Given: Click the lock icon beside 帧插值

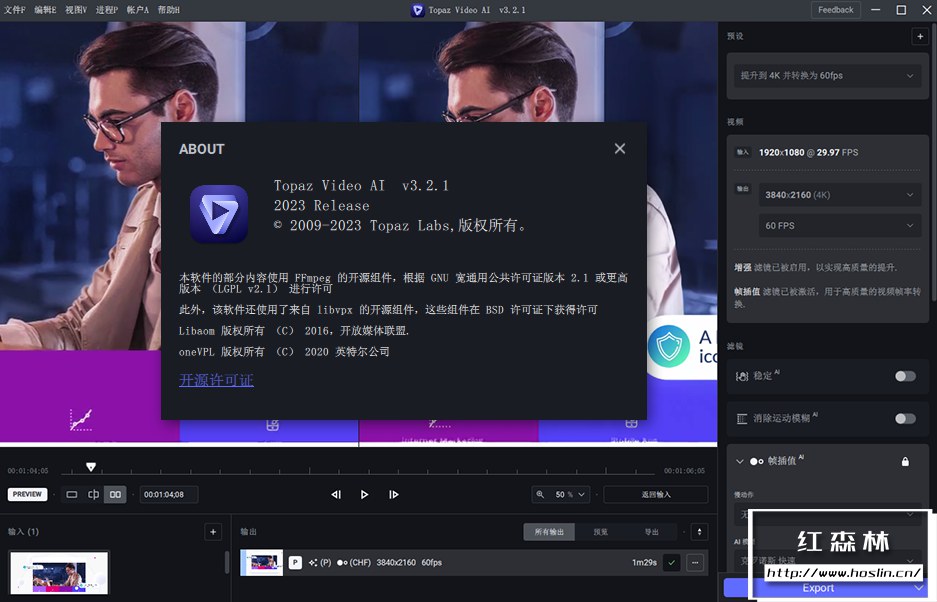Looking at the screenshot, I should pos(905,461).
